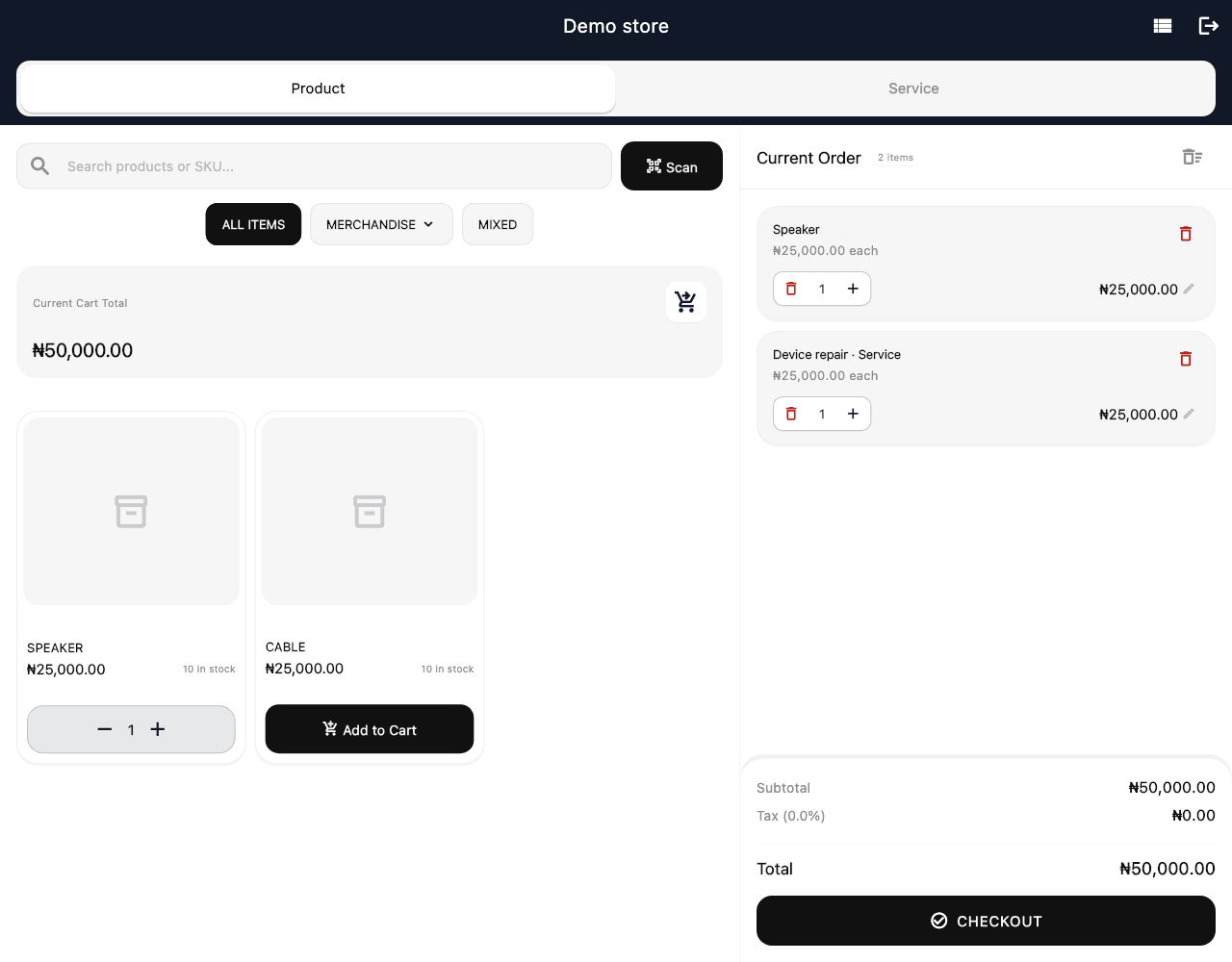
Task: Edit Device repair price with pencil icon
Action: [1189, 414]
